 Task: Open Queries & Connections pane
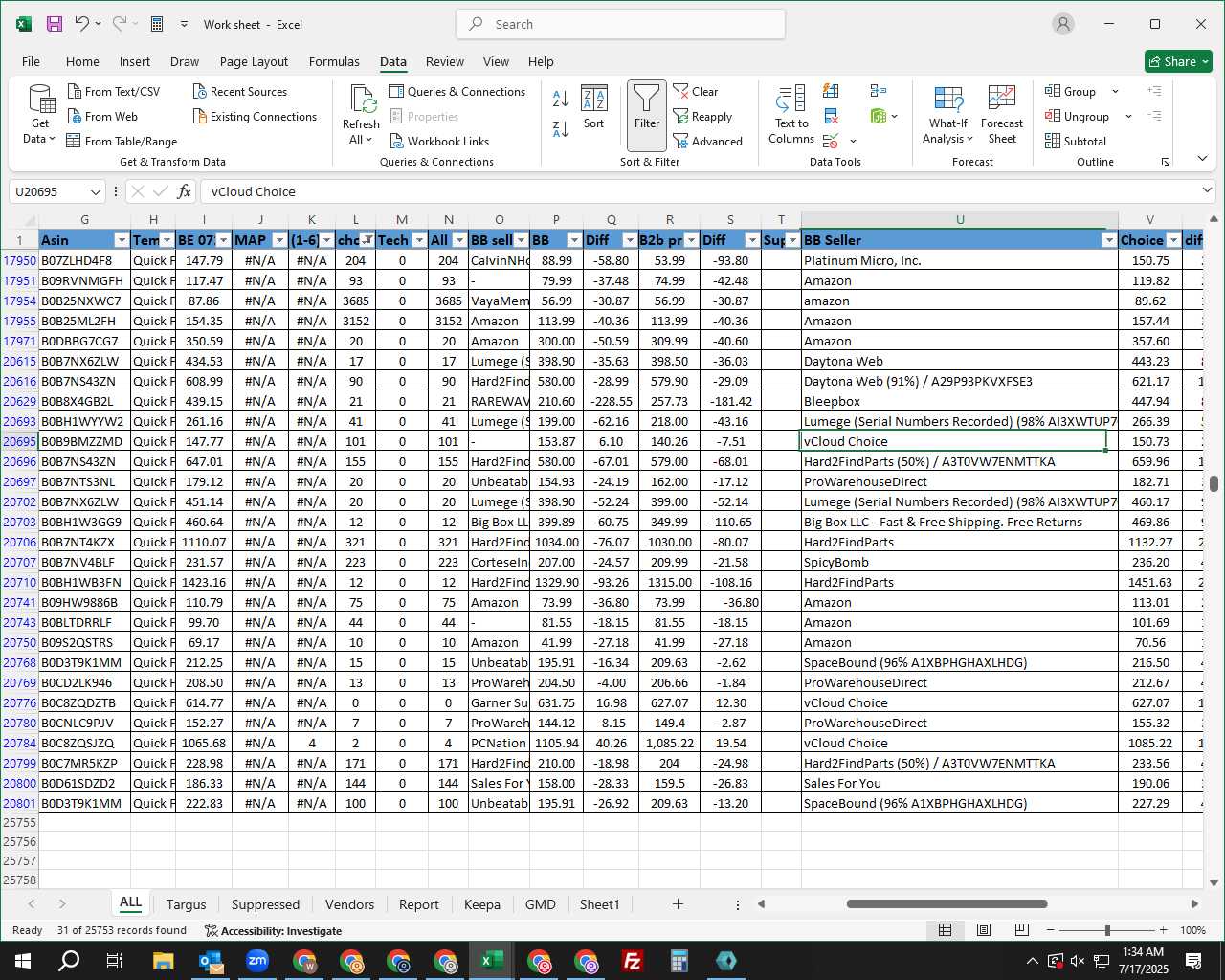(x=457, y=92)
